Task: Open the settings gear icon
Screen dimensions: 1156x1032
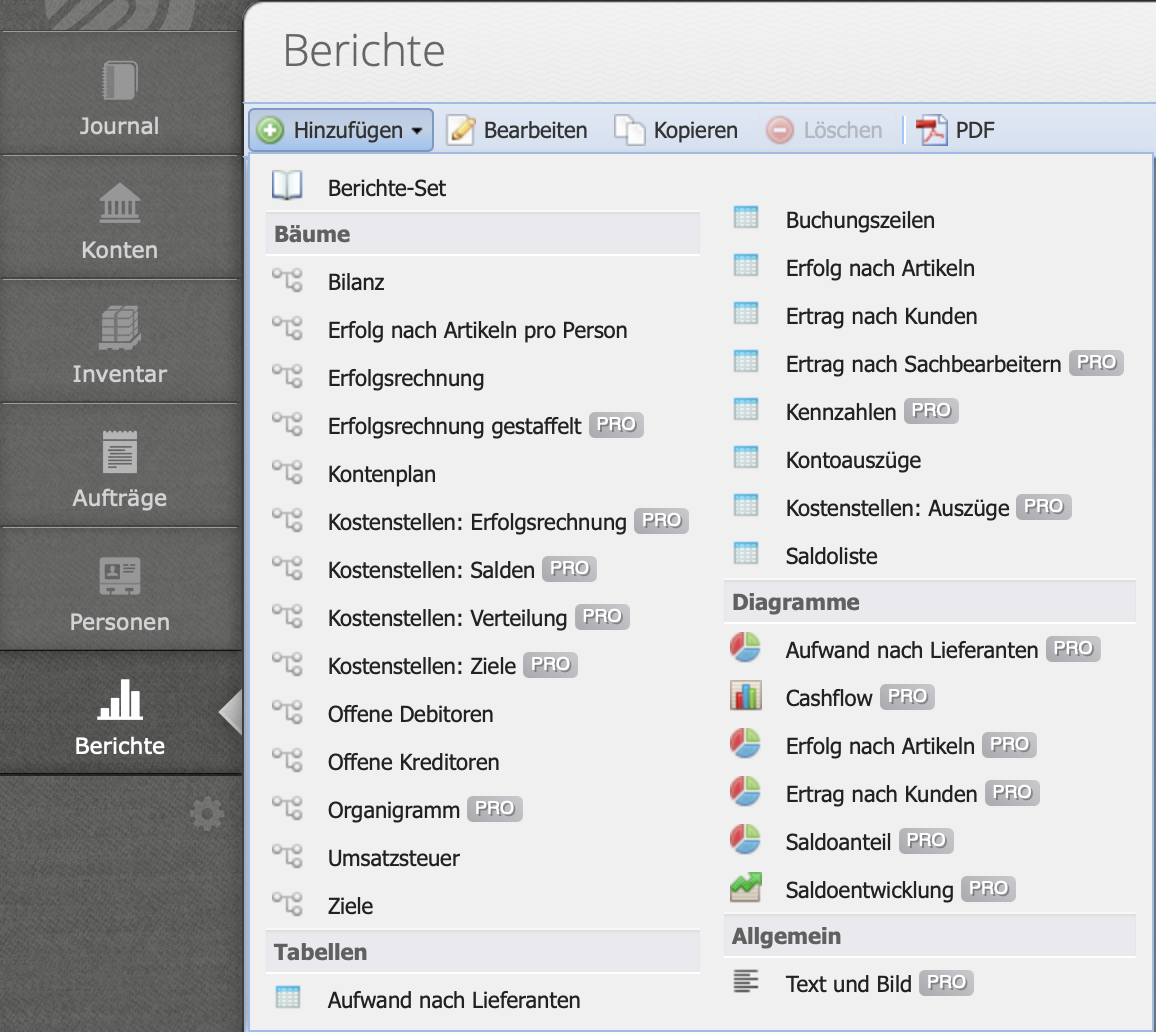Action: 206,813
